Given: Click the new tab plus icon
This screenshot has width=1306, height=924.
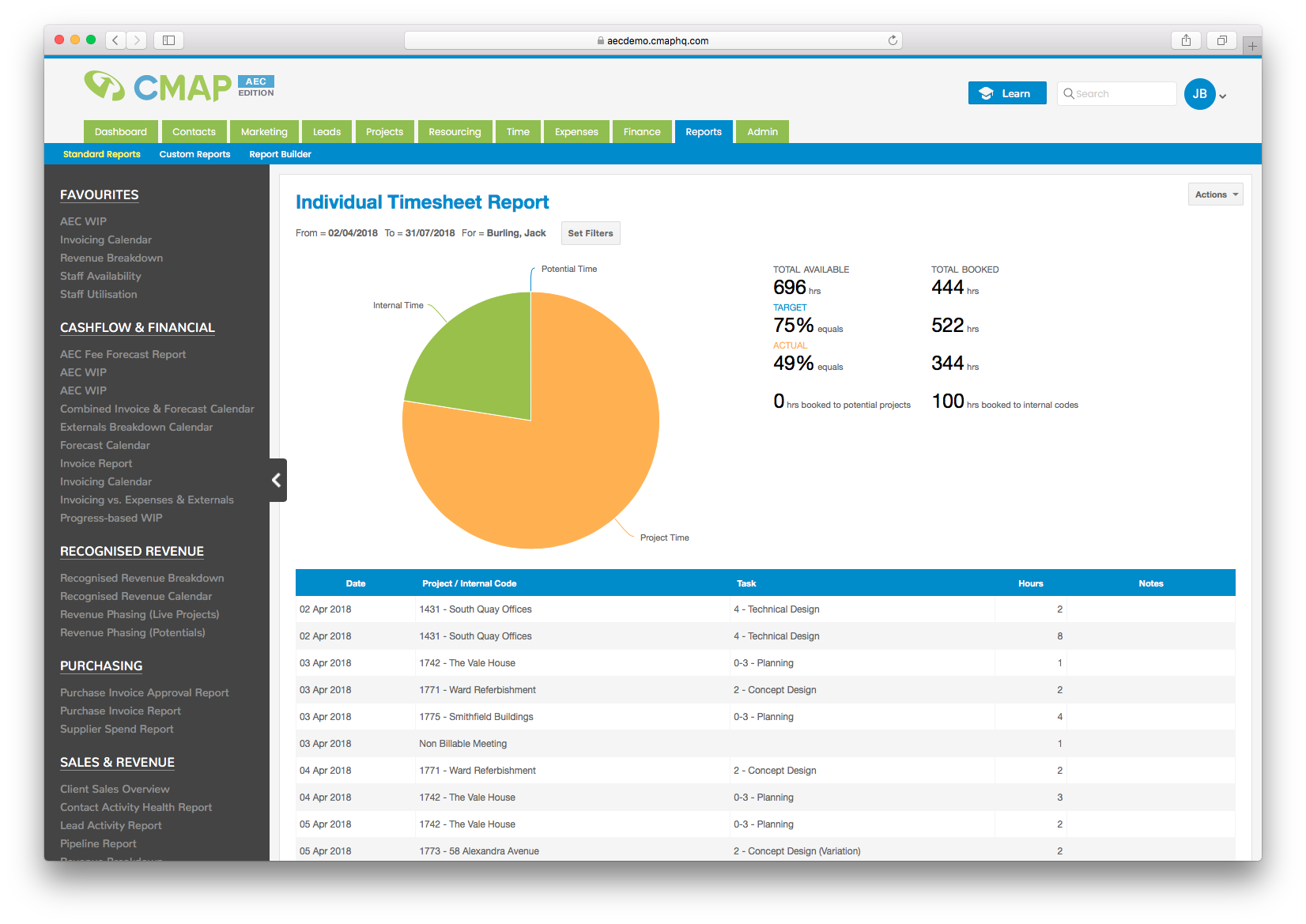Looking at the screenshot, I should [x=1251, y=45].
